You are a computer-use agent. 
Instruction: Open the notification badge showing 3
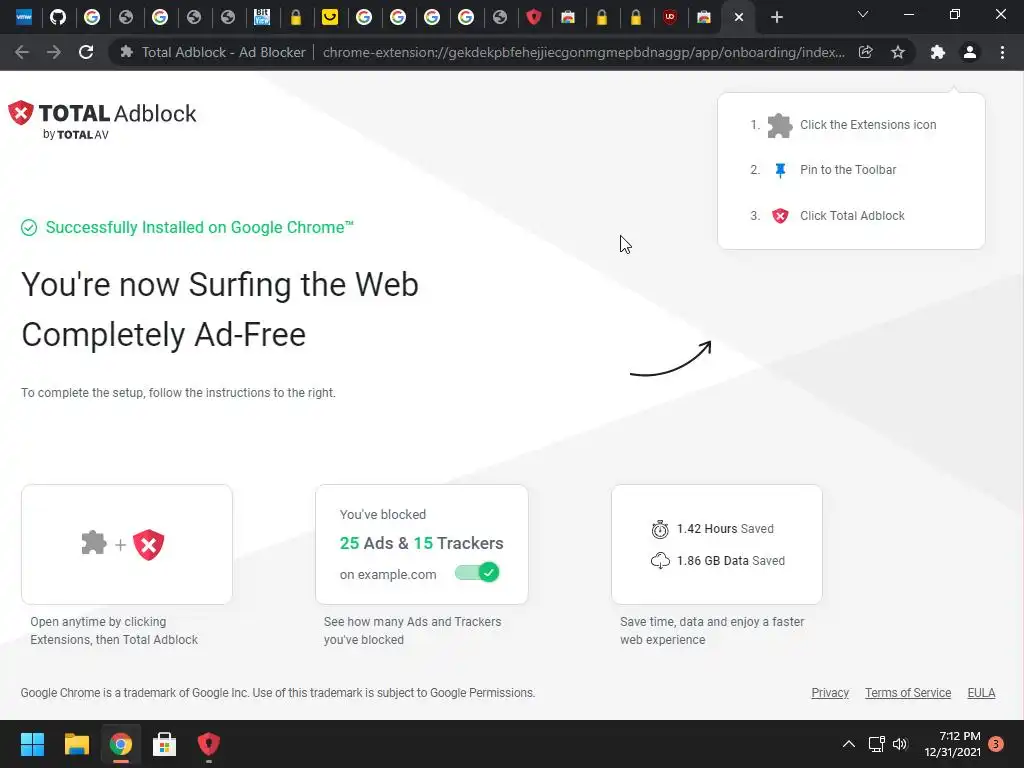[996, 744]
